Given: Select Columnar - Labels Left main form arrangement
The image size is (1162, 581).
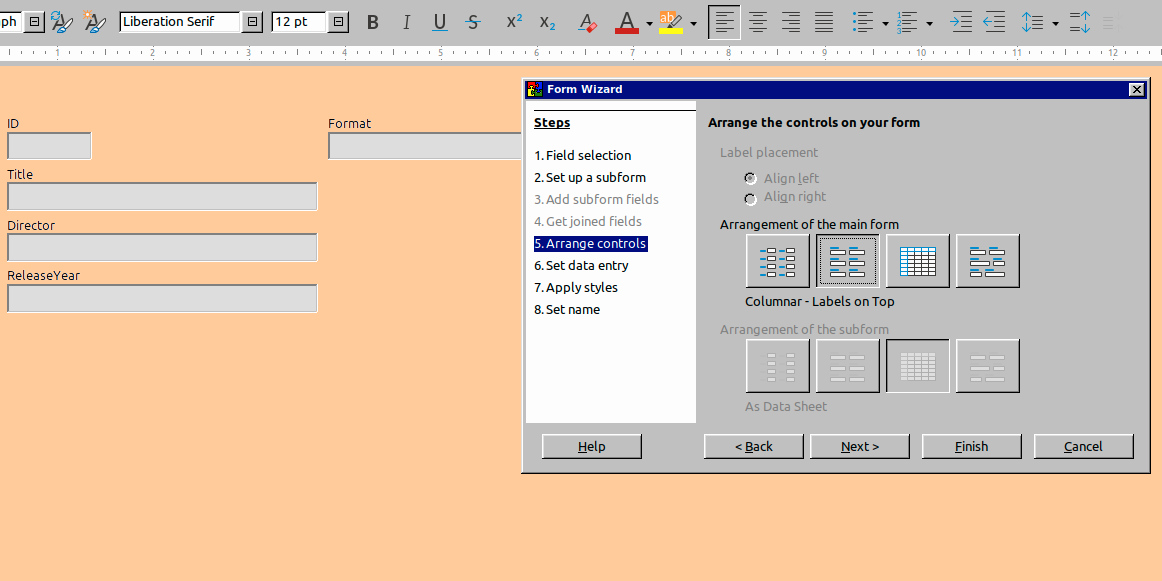Looking at the screenshot, I should (777, 261).
